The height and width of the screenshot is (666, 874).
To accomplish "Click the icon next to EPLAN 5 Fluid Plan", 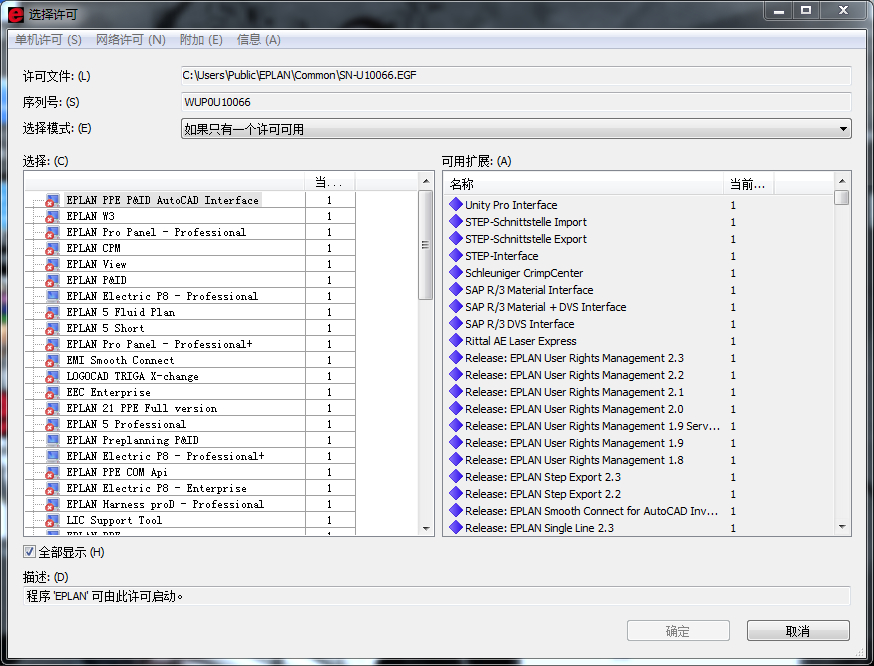I will [52, 313].
